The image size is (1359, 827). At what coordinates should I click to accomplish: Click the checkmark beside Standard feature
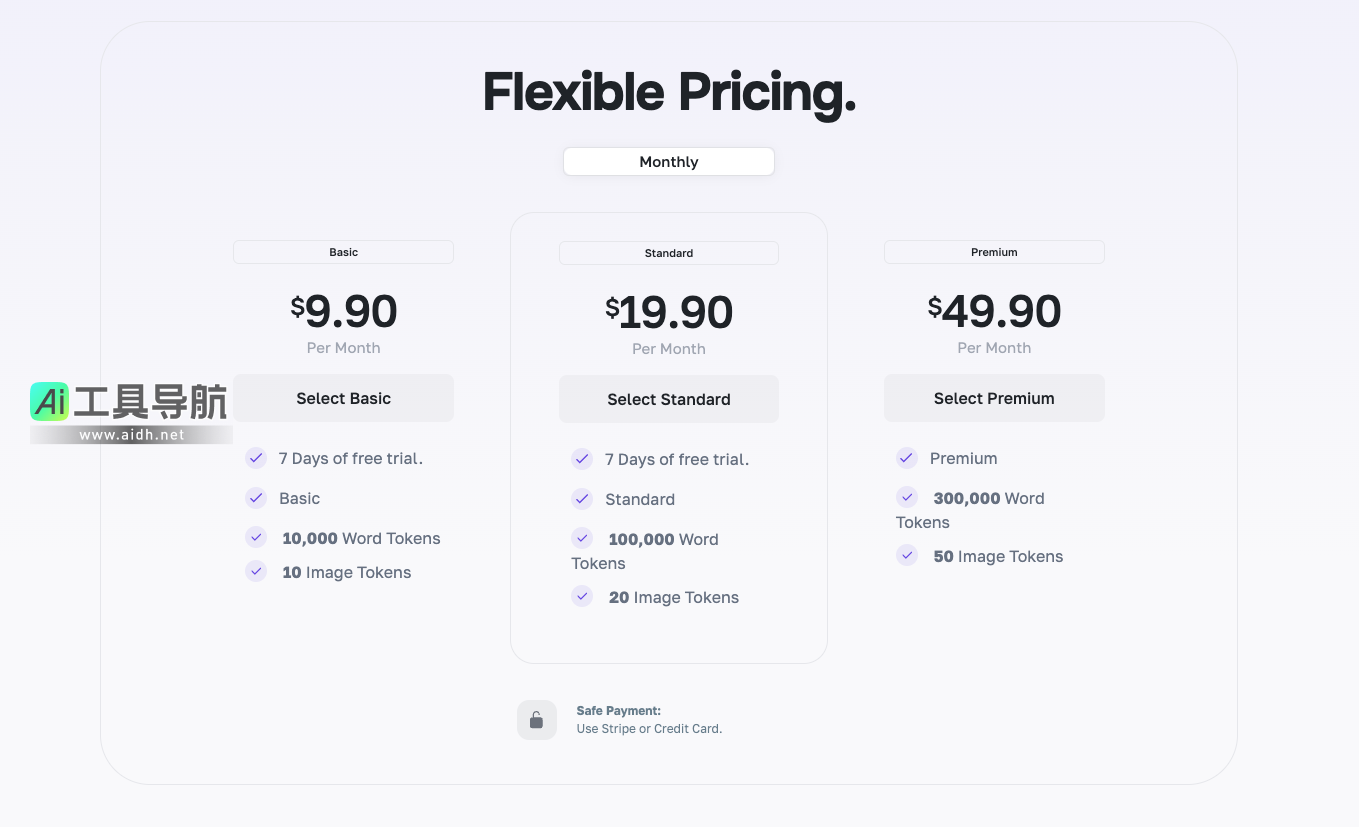pos(582,499)
